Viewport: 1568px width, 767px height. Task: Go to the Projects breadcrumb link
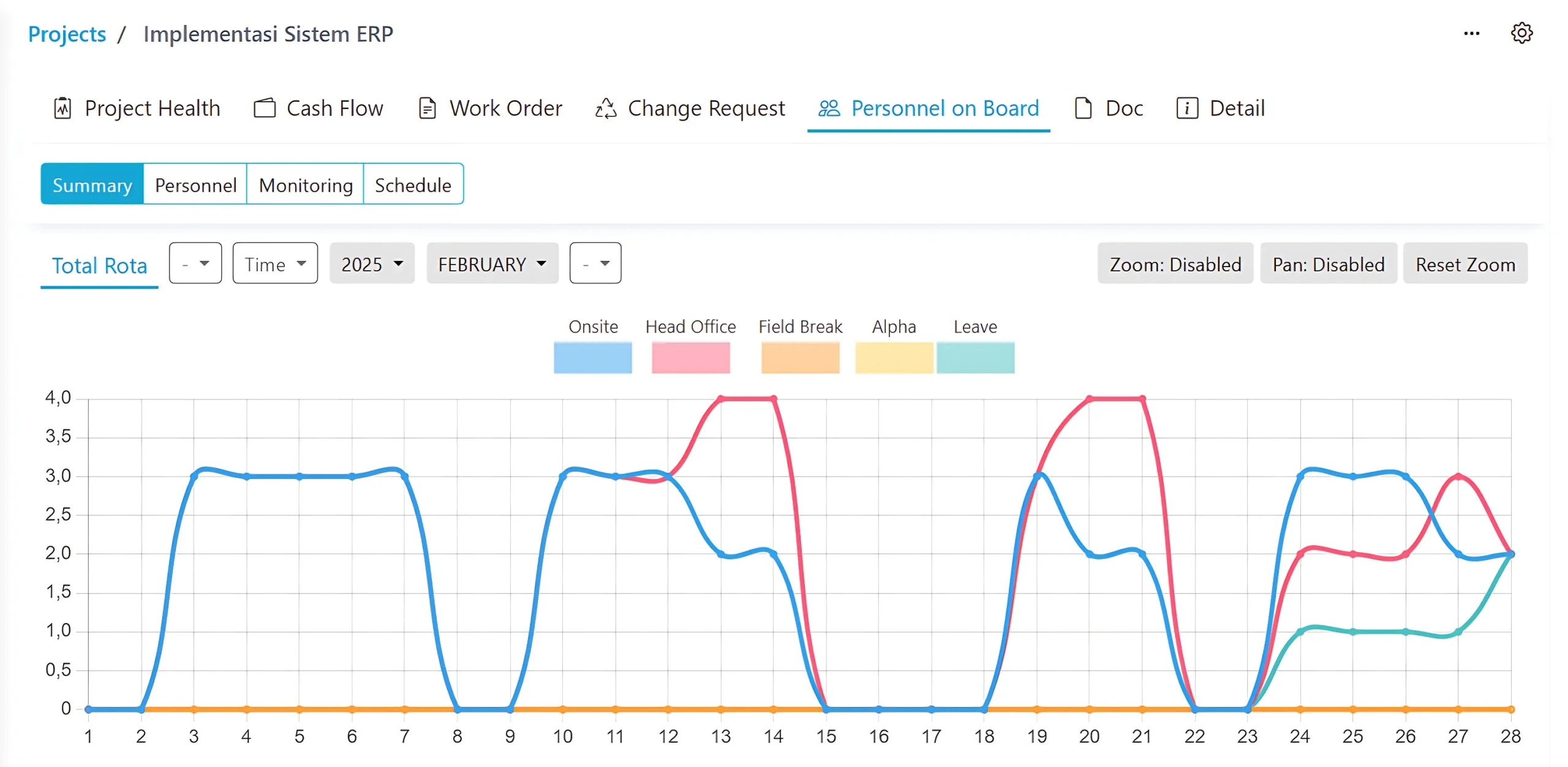[x=67, y=34]
